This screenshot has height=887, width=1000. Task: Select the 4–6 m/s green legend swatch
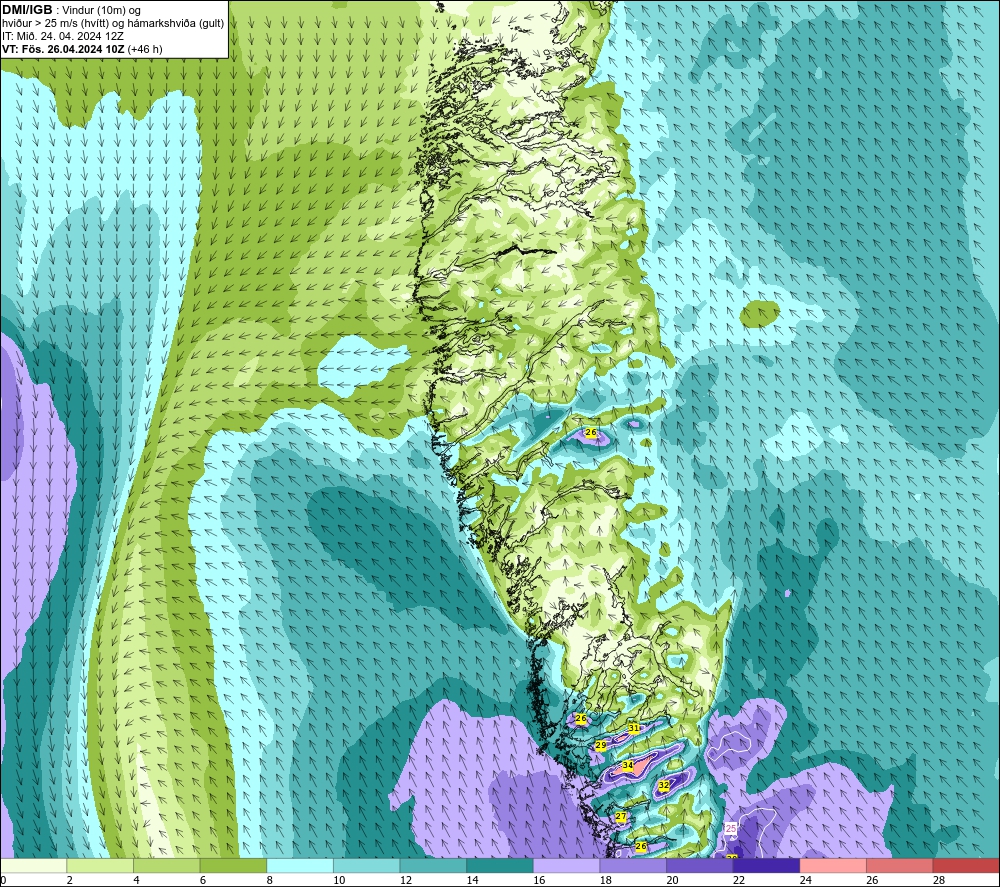tap(166, 865)
